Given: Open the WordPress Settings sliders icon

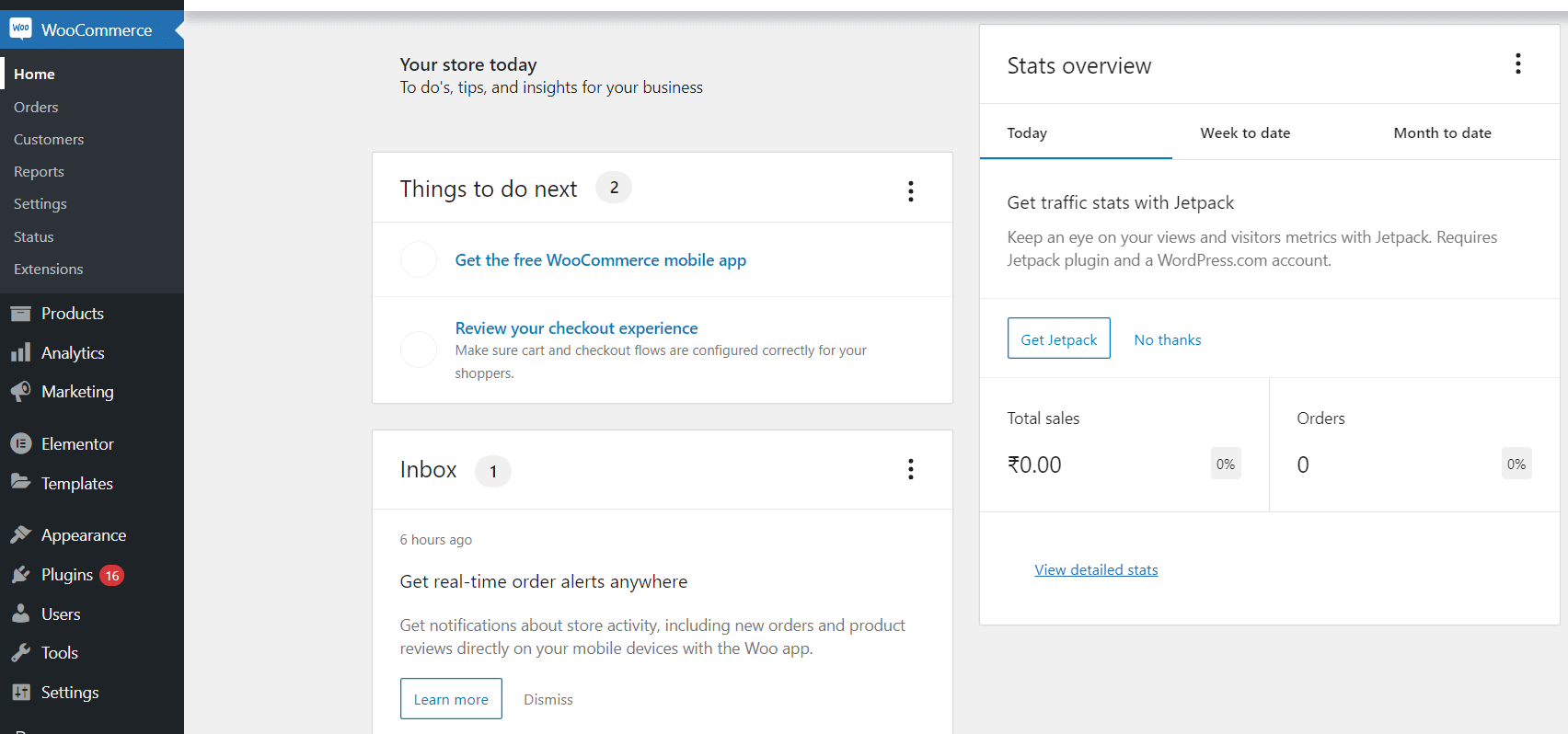Looking at the screenshot, I should click(20, 692).
